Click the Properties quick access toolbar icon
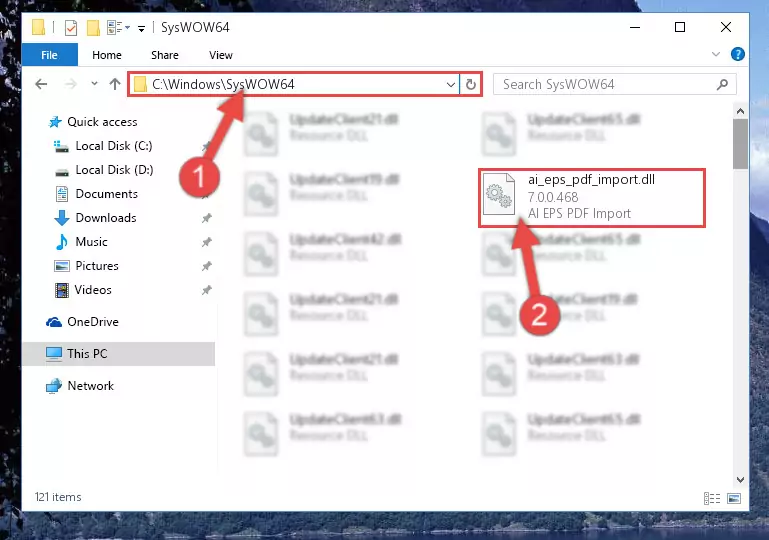 [71, 28]
